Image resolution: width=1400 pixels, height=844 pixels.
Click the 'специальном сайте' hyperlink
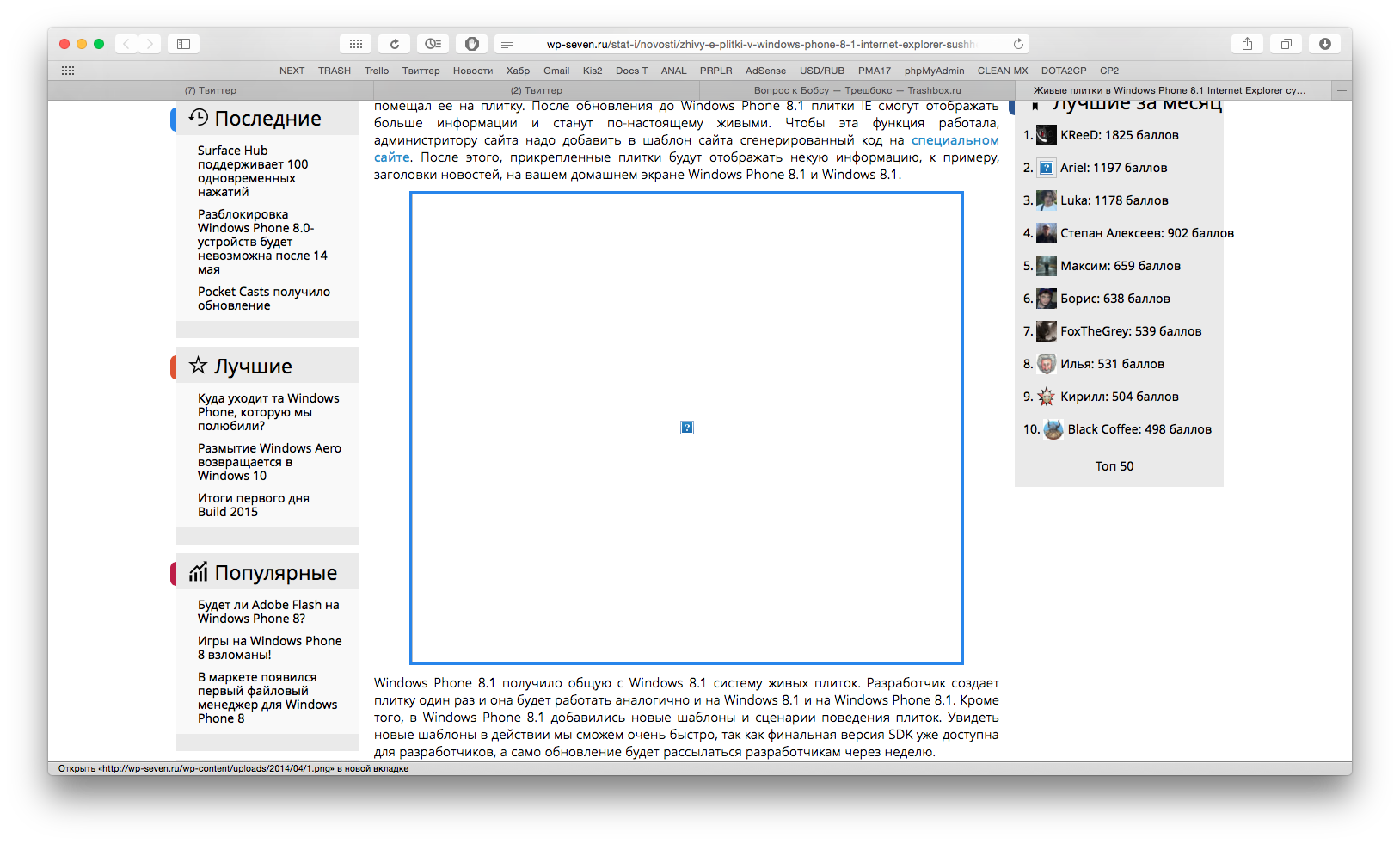click(x=955, y=140)
